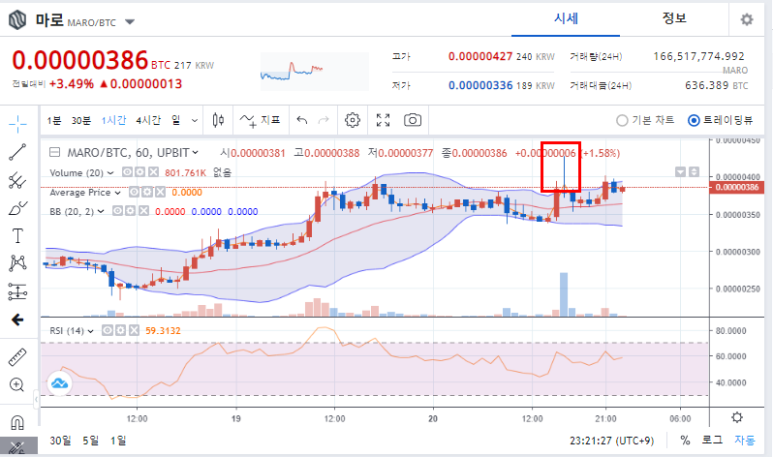Toggle fullscreen chart mode
This screenshot has width=773, height=457.
(383, 120)
